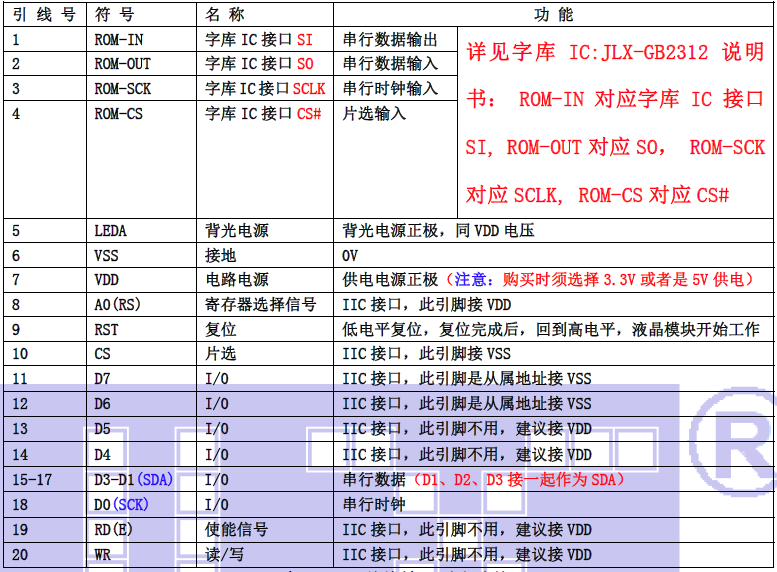Click the red CS# label text

(309, 114)
